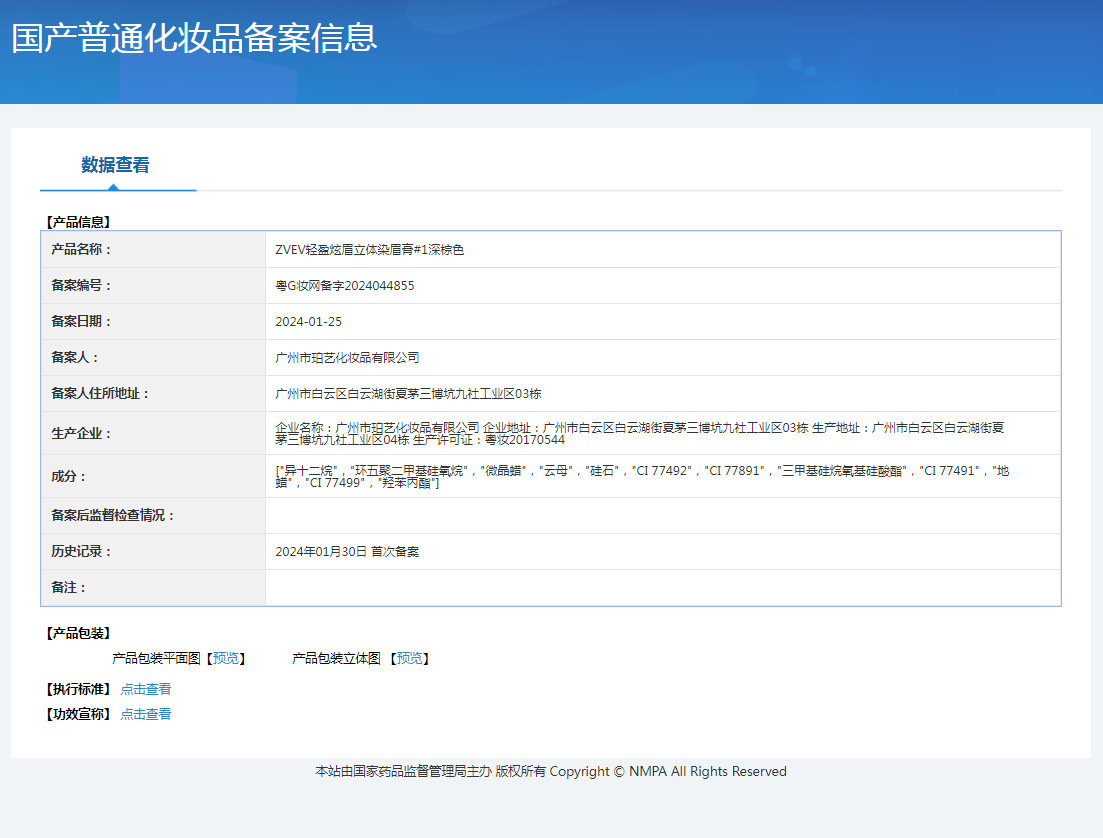Click the 生产企业： row label

click(81, 433)
